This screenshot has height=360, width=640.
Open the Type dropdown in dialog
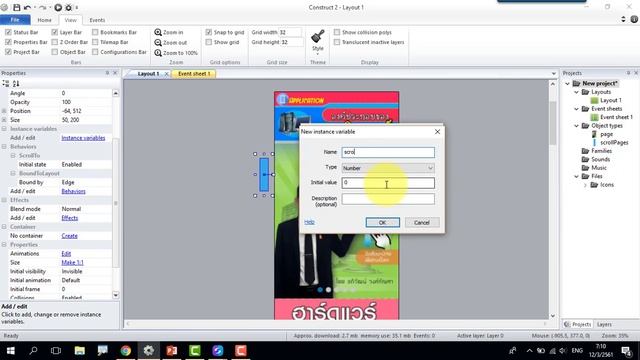(x=388, y=168)
